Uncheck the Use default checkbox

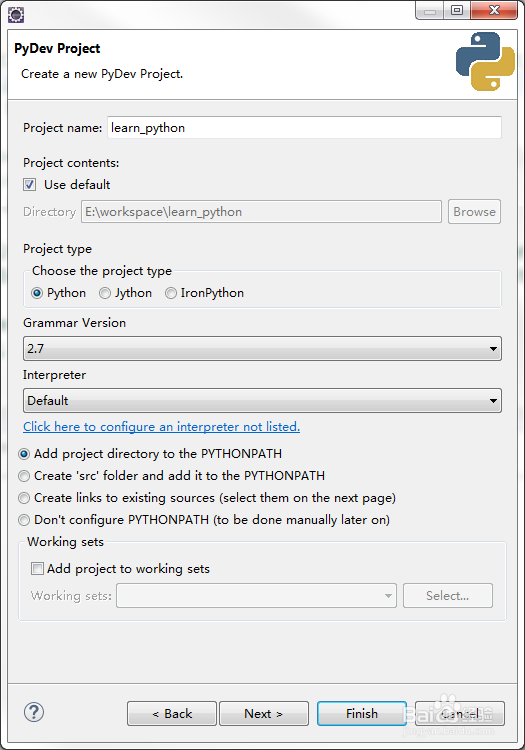pyautogui.click(x=30, y=185)
